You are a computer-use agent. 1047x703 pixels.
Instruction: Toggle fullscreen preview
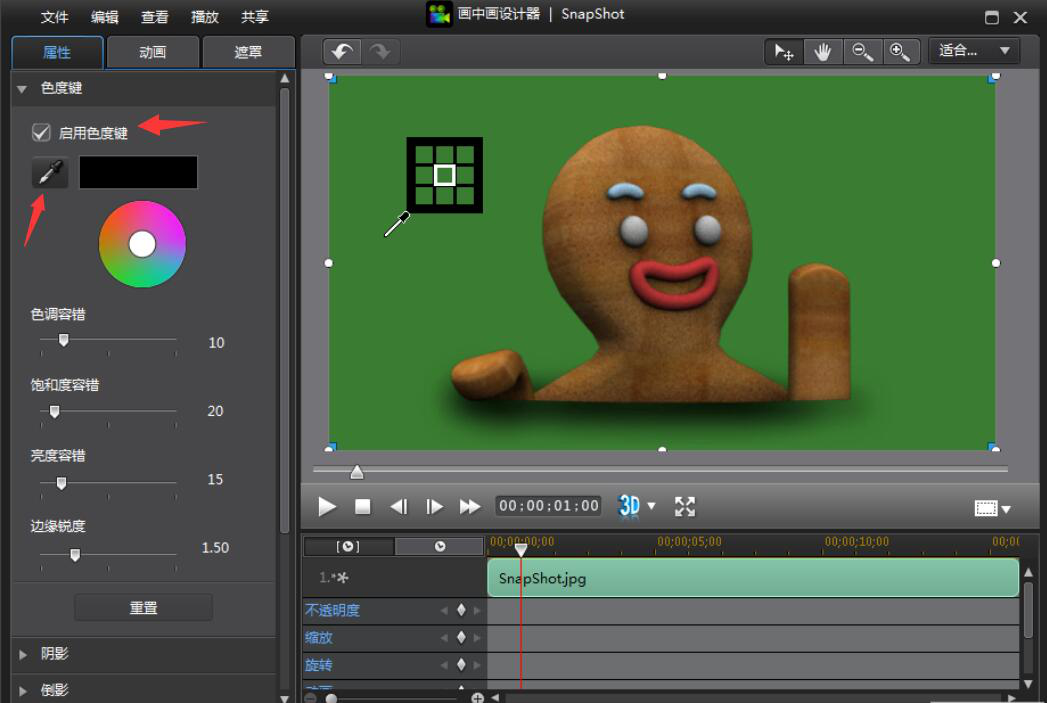(685, 506)
